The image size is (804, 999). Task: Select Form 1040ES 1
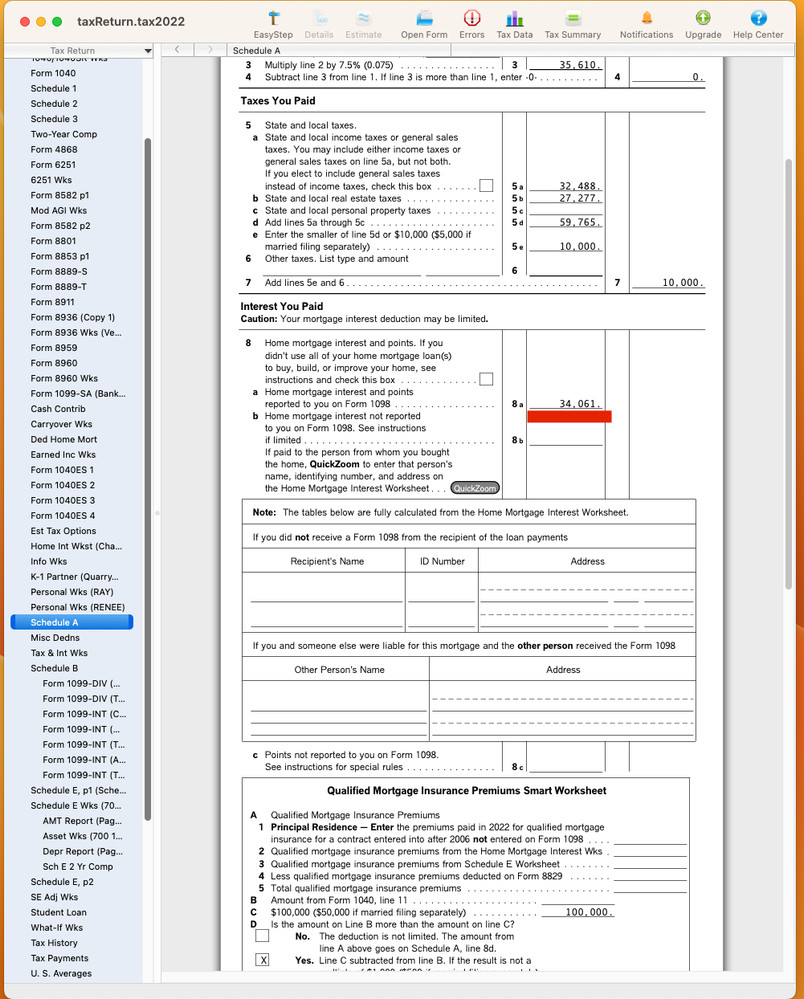pos(62,470)
